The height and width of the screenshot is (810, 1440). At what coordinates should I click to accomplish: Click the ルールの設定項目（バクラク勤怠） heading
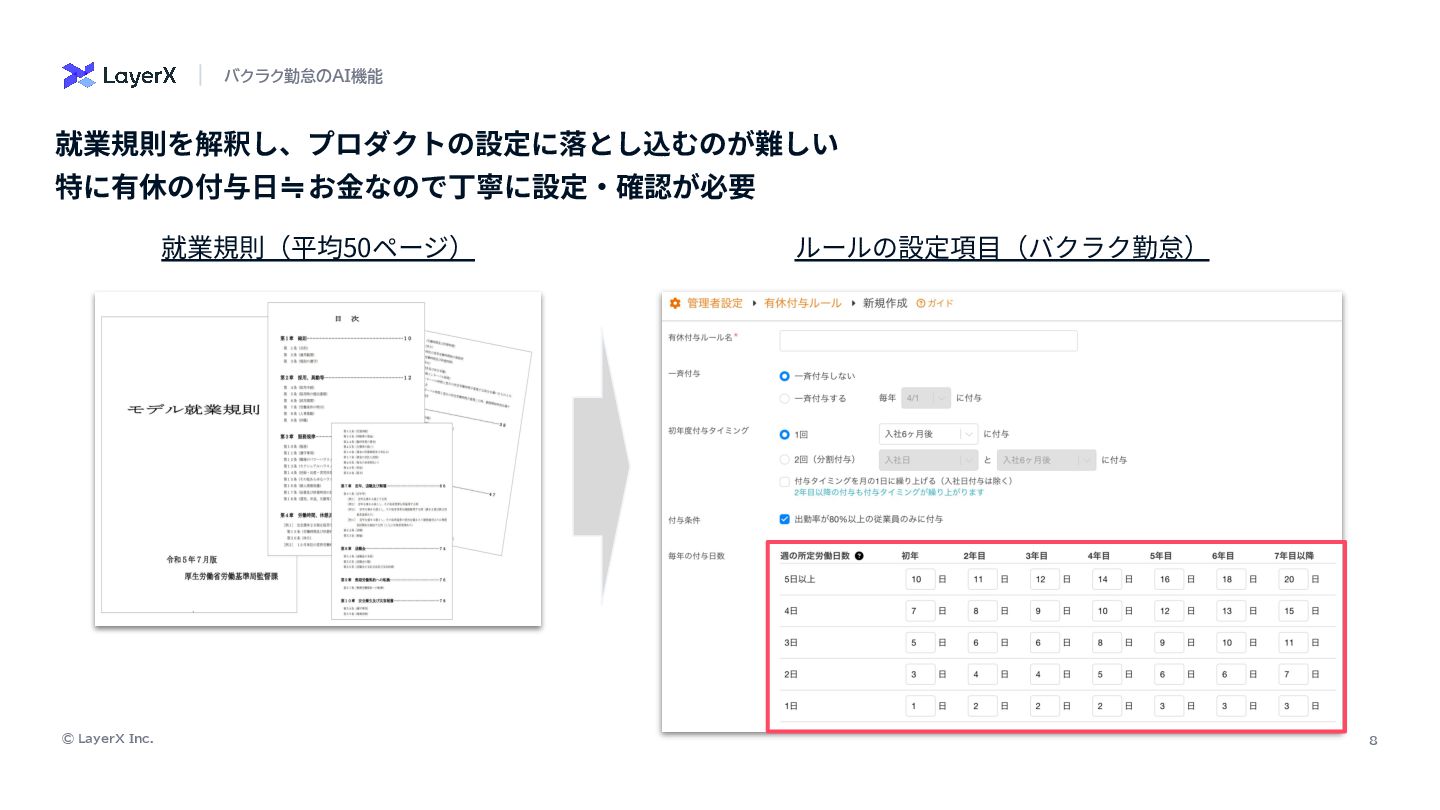pyautogui.click(x=1001, y=247)
